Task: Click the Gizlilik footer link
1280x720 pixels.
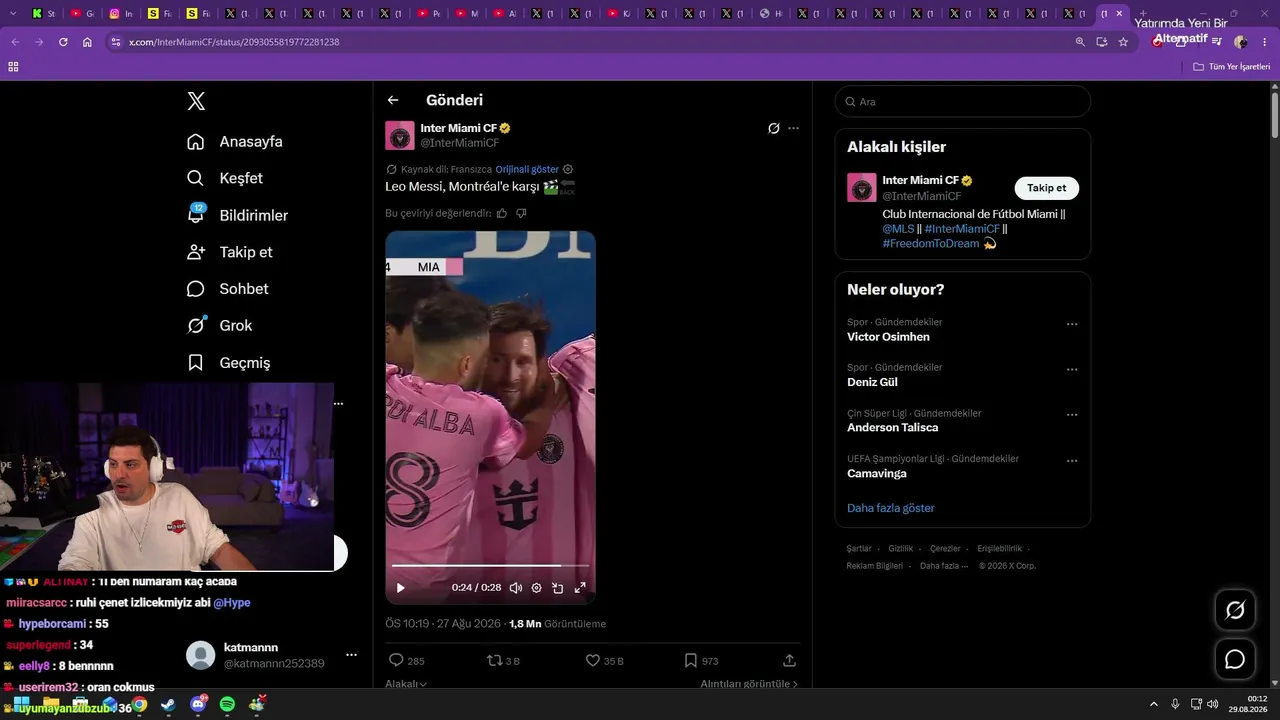Action: [x=901, y=549]
